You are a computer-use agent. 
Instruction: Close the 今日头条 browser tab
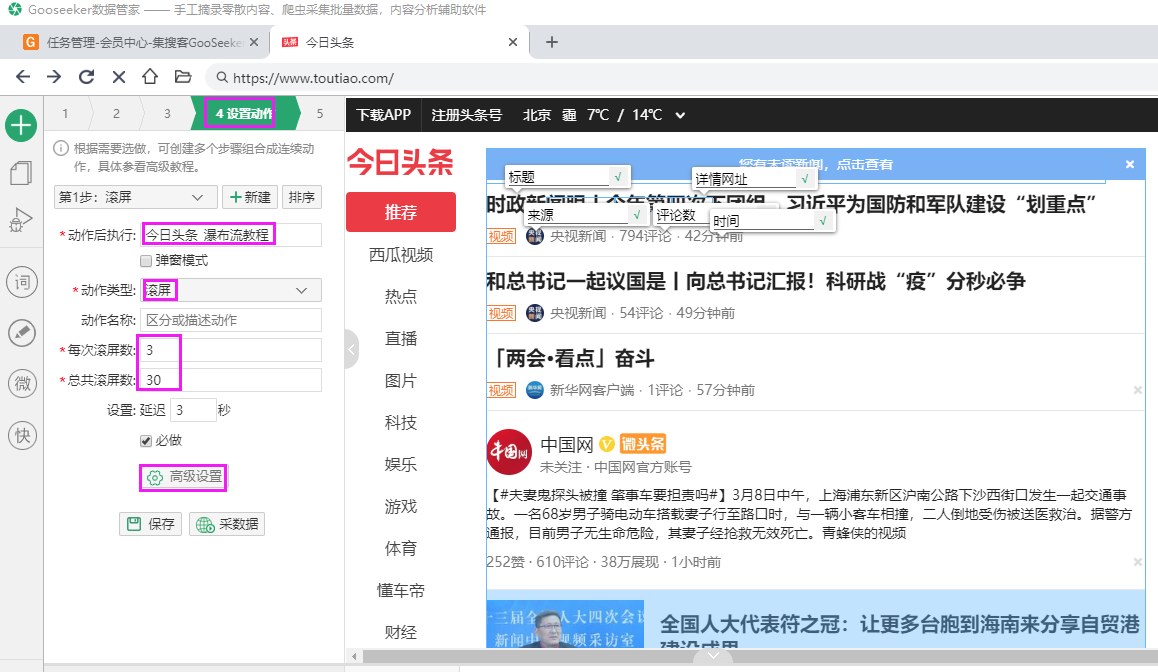click(x=513, y=42)
